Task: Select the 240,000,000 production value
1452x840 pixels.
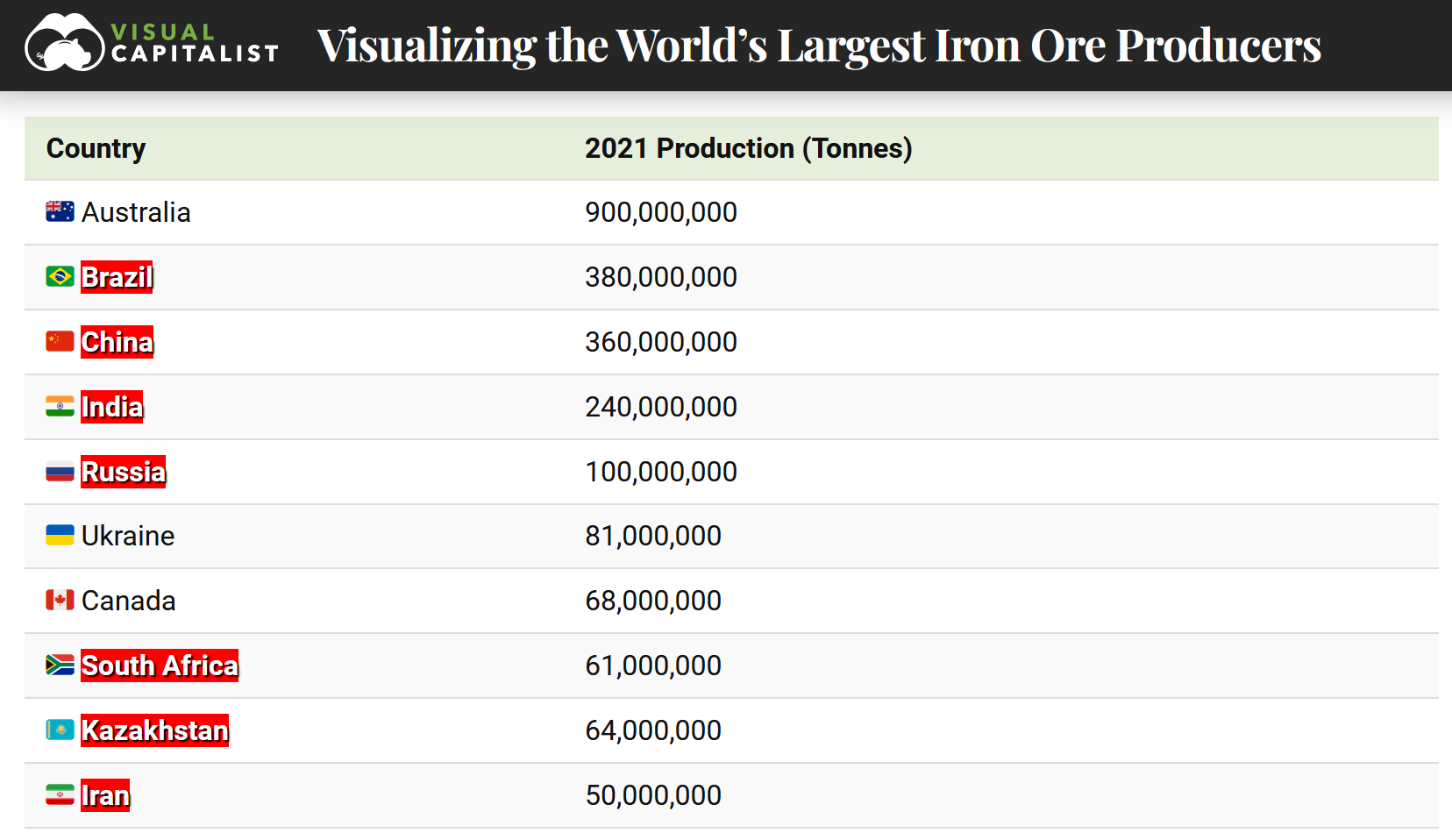Action: [661, 407]
